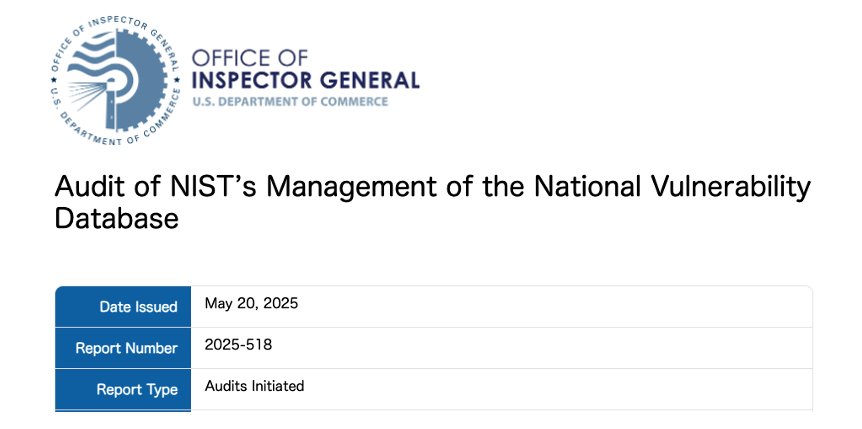Click the "May 20, 2025" date value
Viewport: 862px width, 429px height.
pos(251,303)
